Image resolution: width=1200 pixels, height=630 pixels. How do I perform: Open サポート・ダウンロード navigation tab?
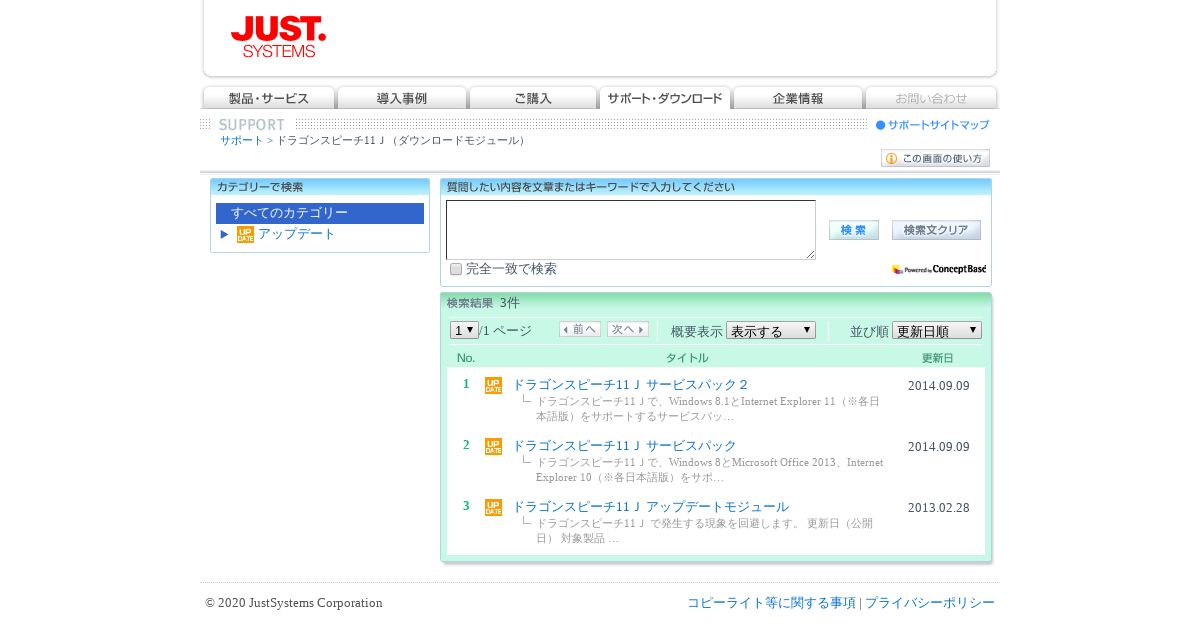coord(665,98)
